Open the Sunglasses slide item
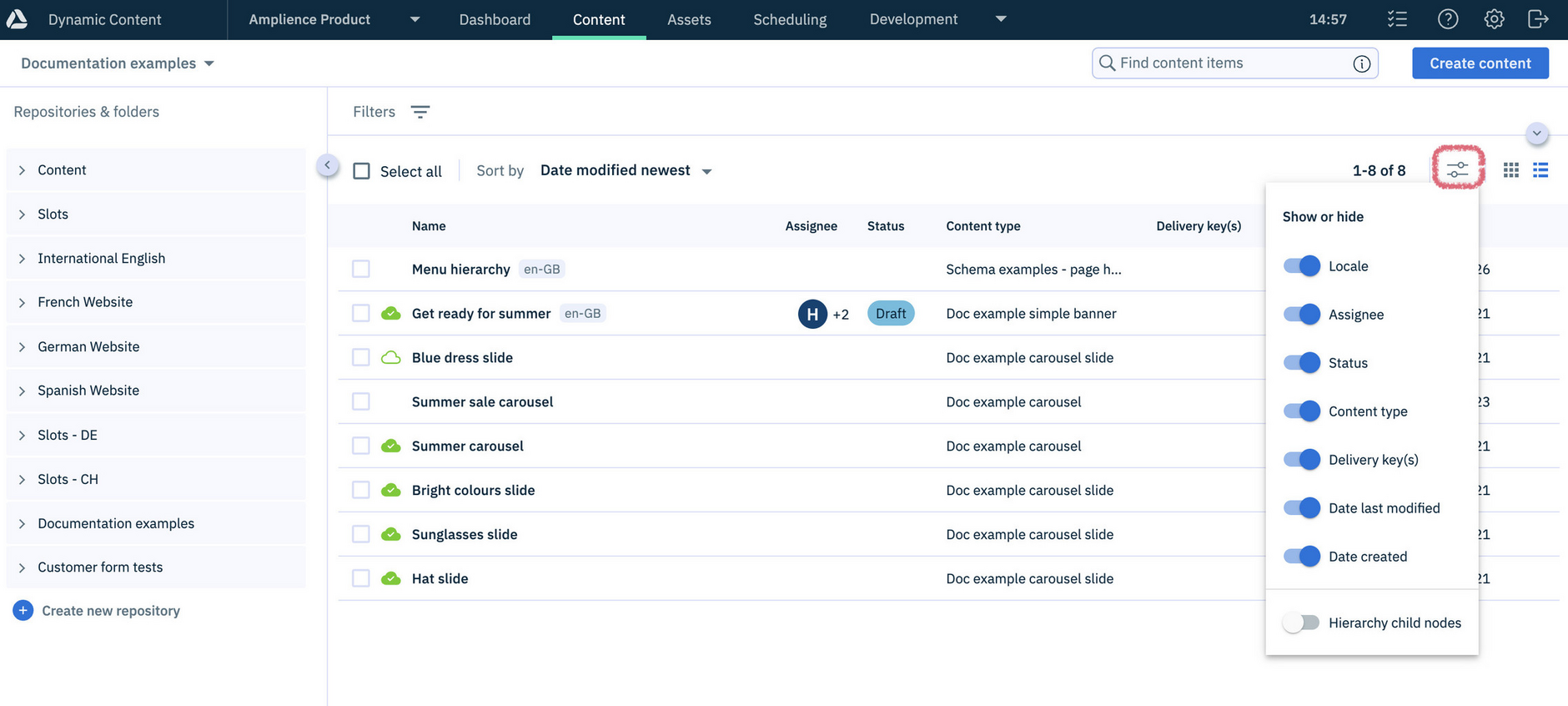 tap(465, 535)
